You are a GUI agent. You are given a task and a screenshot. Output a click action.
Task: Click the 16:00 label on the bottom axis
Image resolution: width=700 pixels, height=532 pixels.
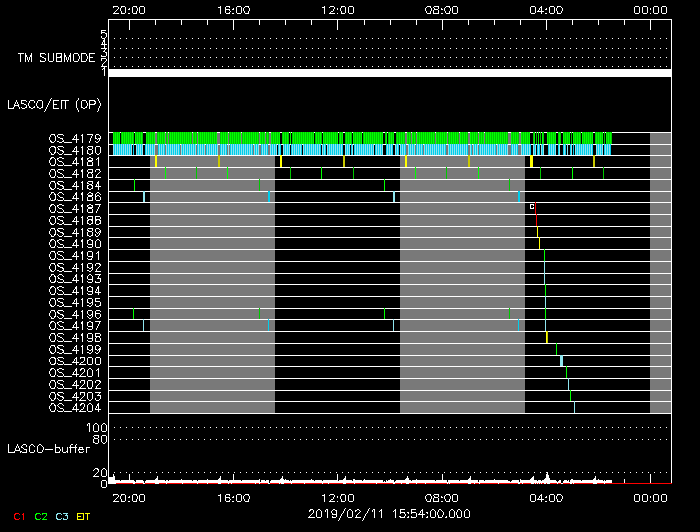(232, 496)
